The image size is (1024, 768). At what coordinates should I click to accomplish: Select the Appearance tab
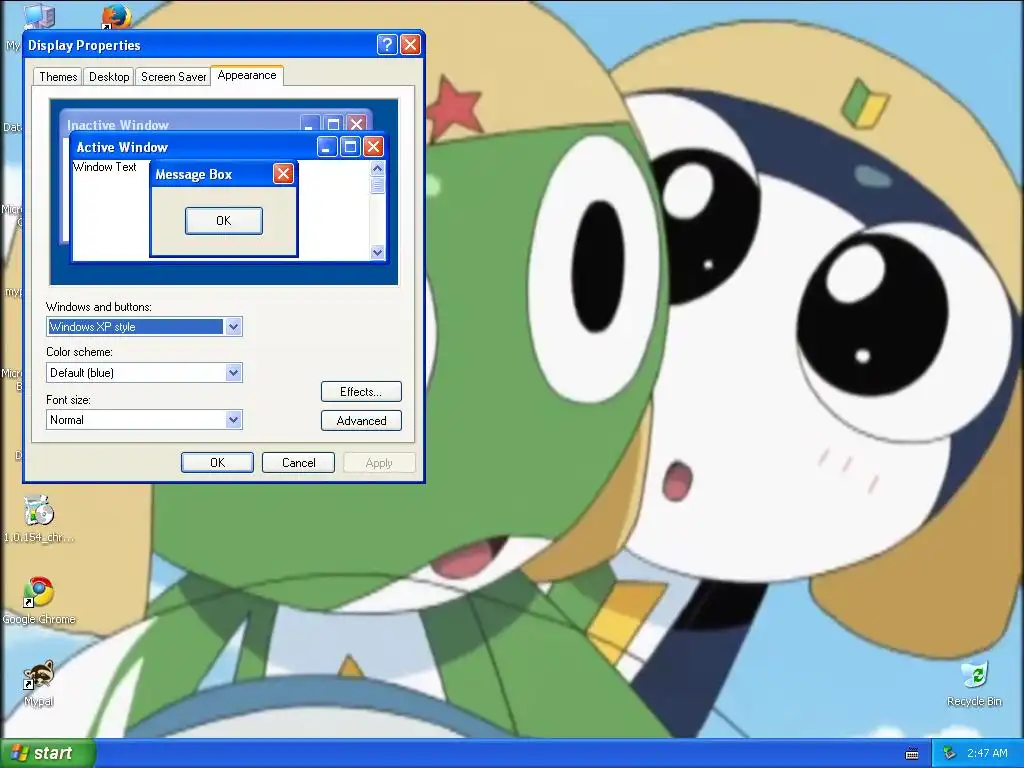pos(247,75)
